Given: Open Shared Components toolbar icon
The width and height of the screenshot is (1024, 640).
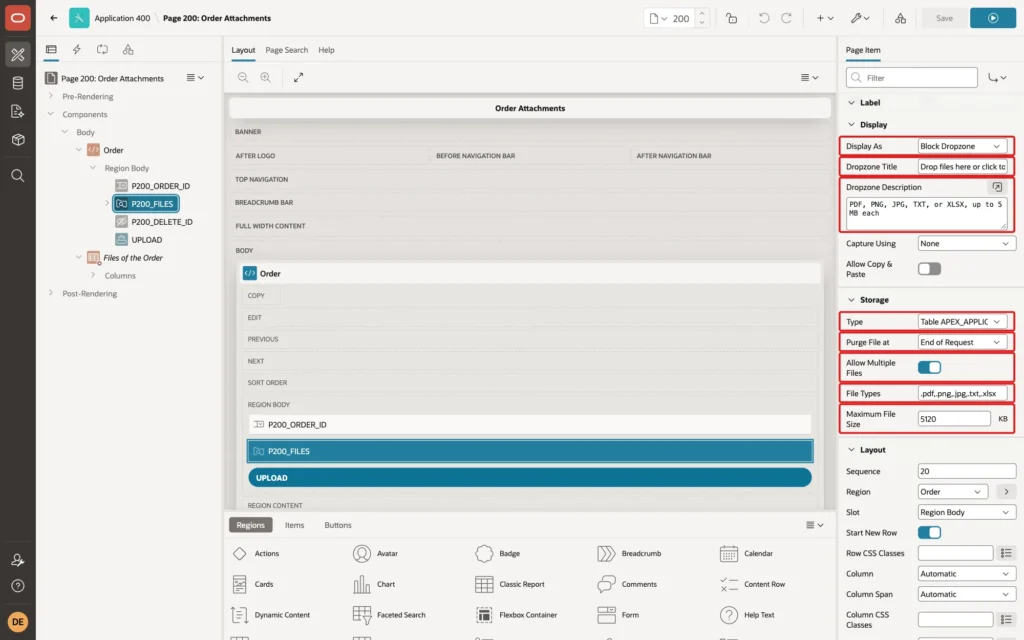Looking at the screenshot, I should 901,18.
